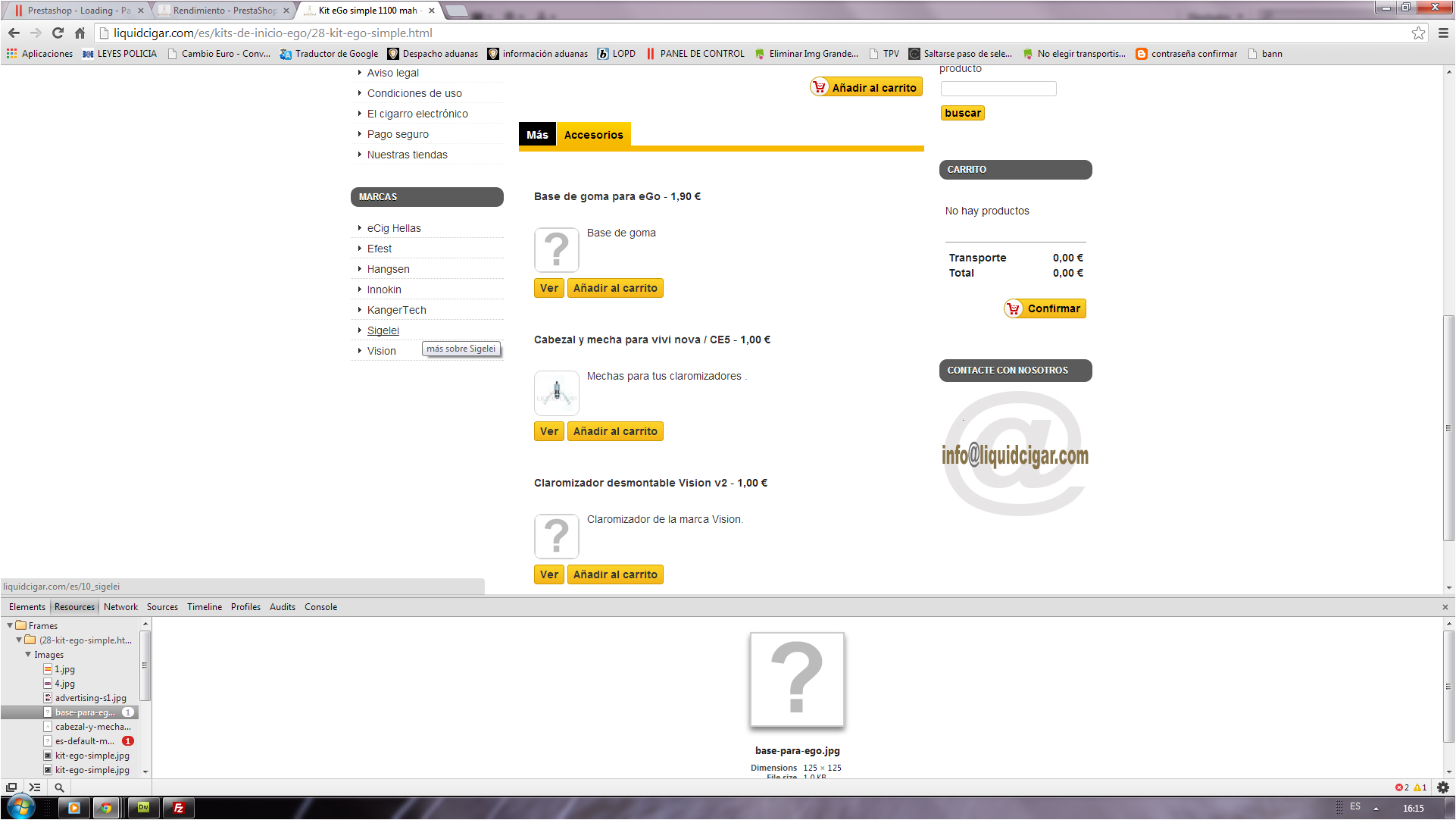The image size is (1456, 820).
Task: Open the KangerTech brand link
Action: pyautogui.click(x=396, y=310)
